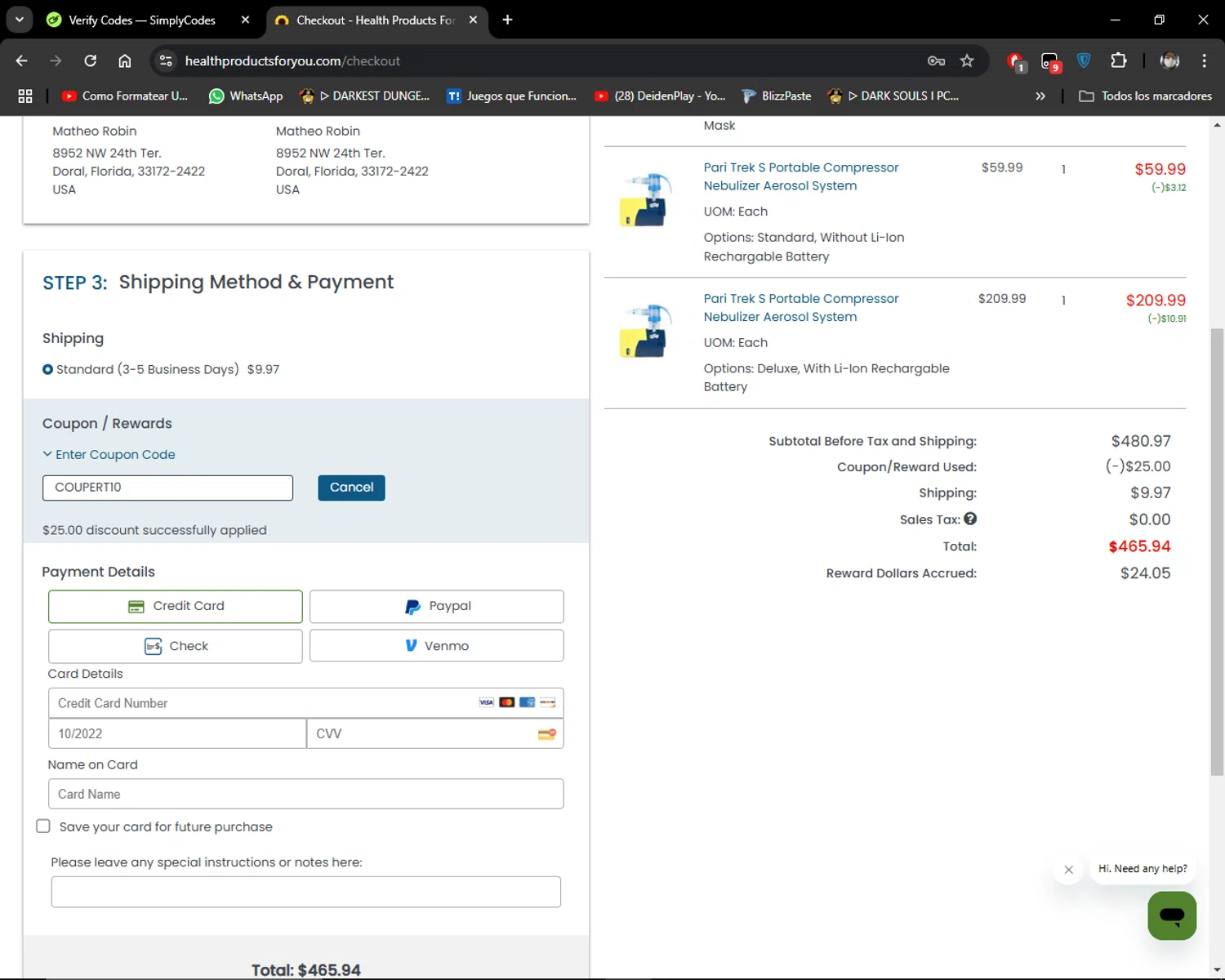This screenshot has height=980, width=1225.
Task: Pay with the Paypal button
Action: click(437, 606)
